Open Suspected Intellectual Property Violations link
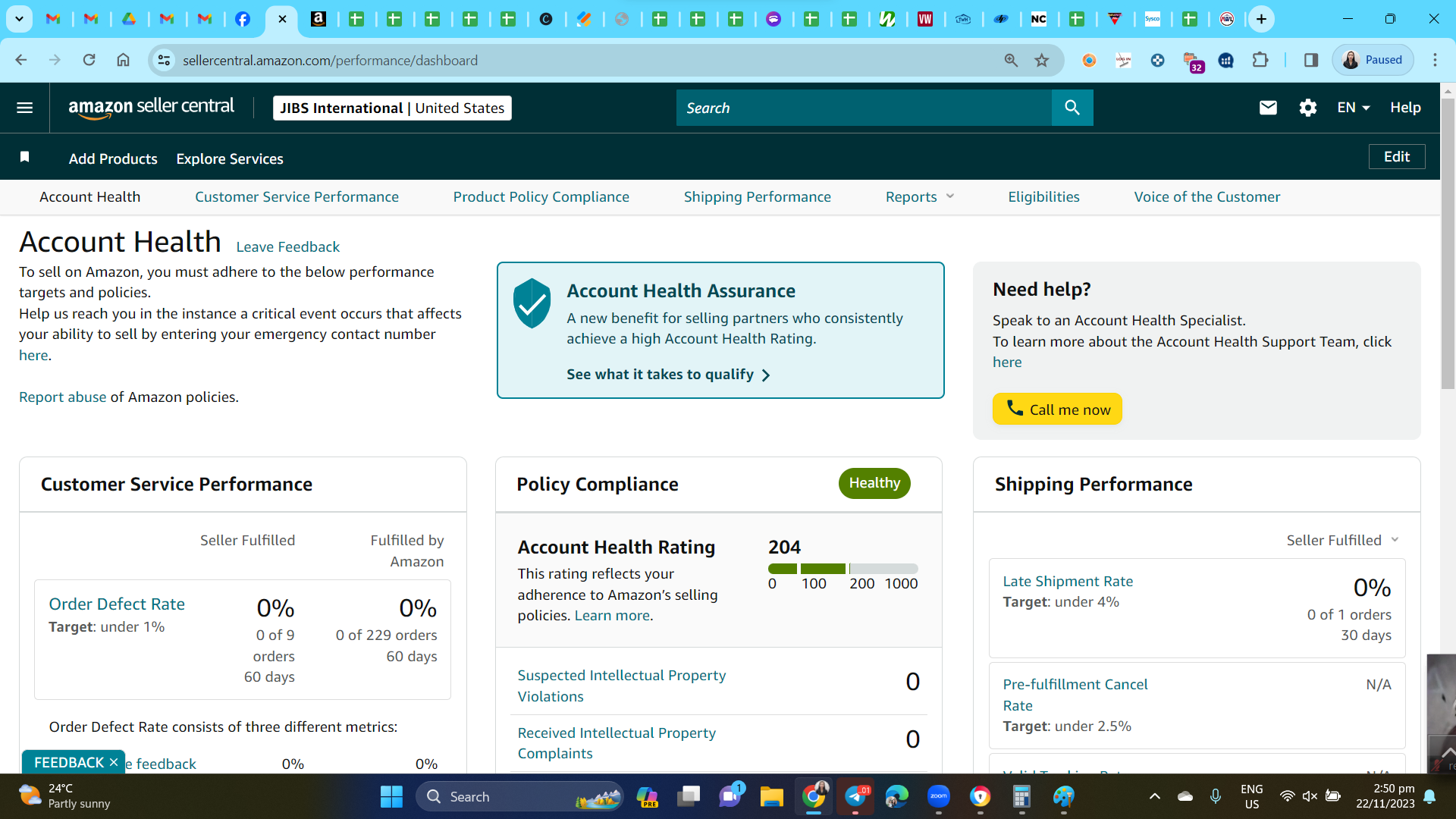Viewport: 1456px width, 819px height. 621,686
